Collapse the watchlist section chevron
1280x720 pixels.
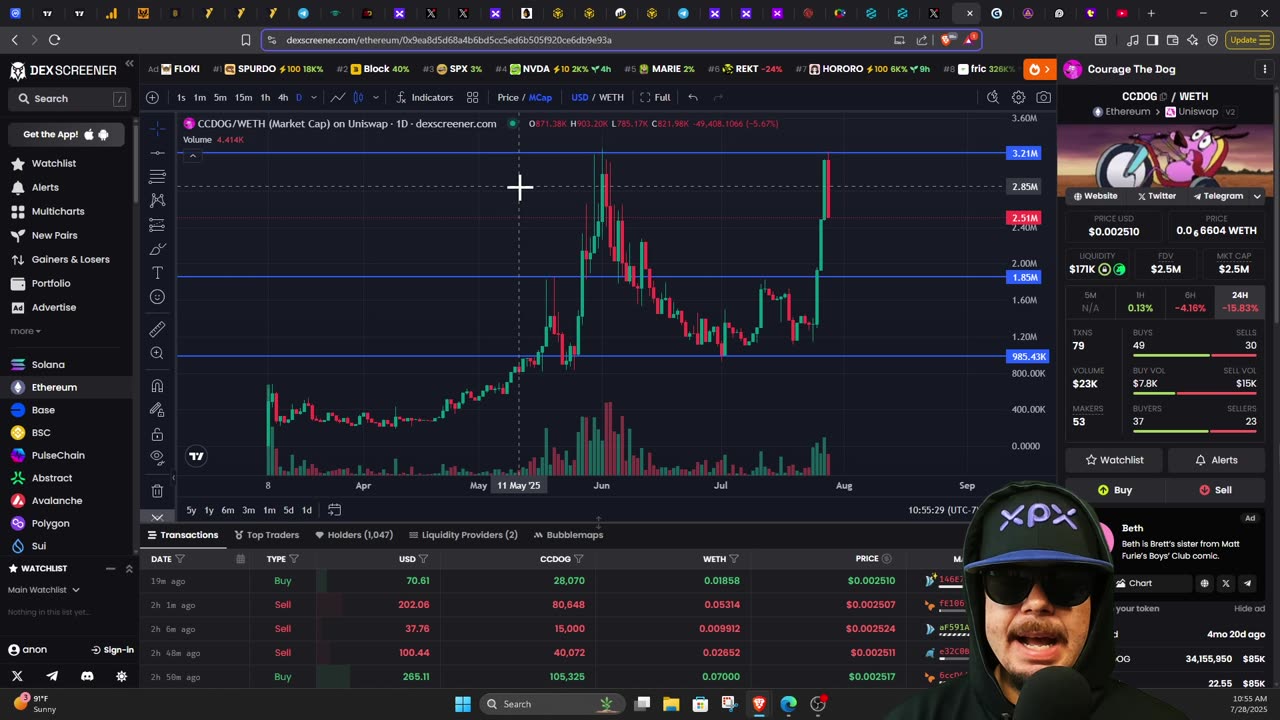coord(129,569)
